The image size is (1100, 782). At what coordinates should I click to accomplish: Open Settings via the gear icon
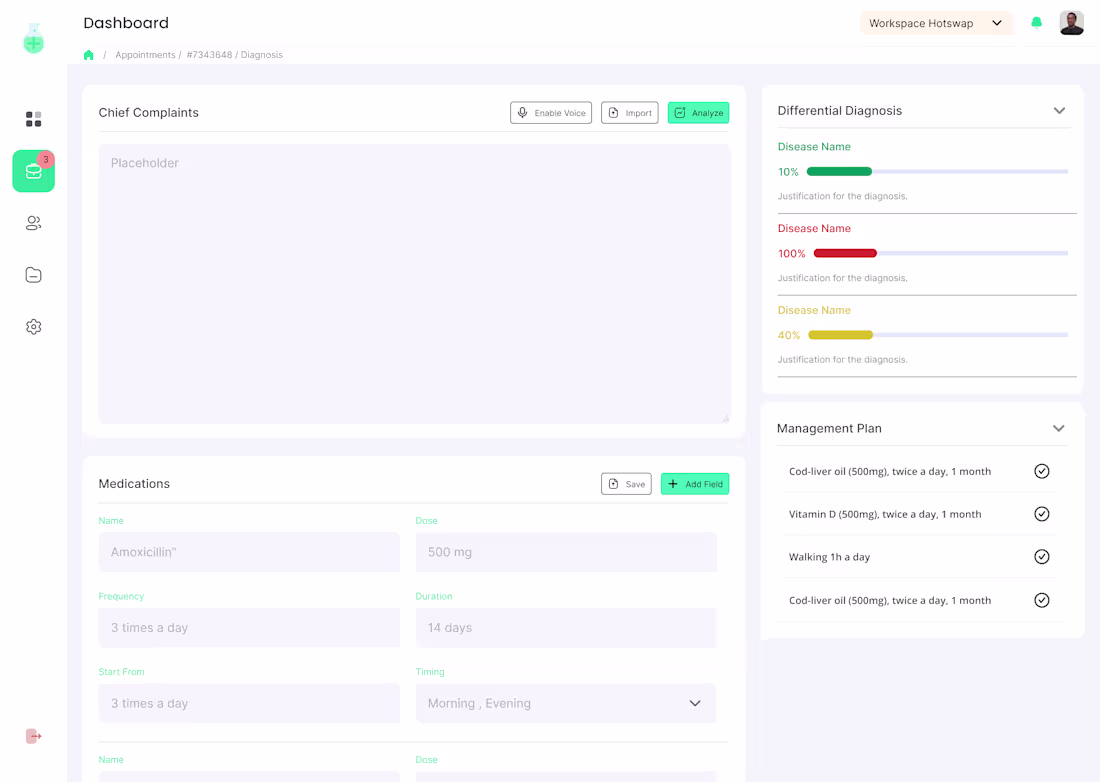pyautogui.click(x=33, y=326)
